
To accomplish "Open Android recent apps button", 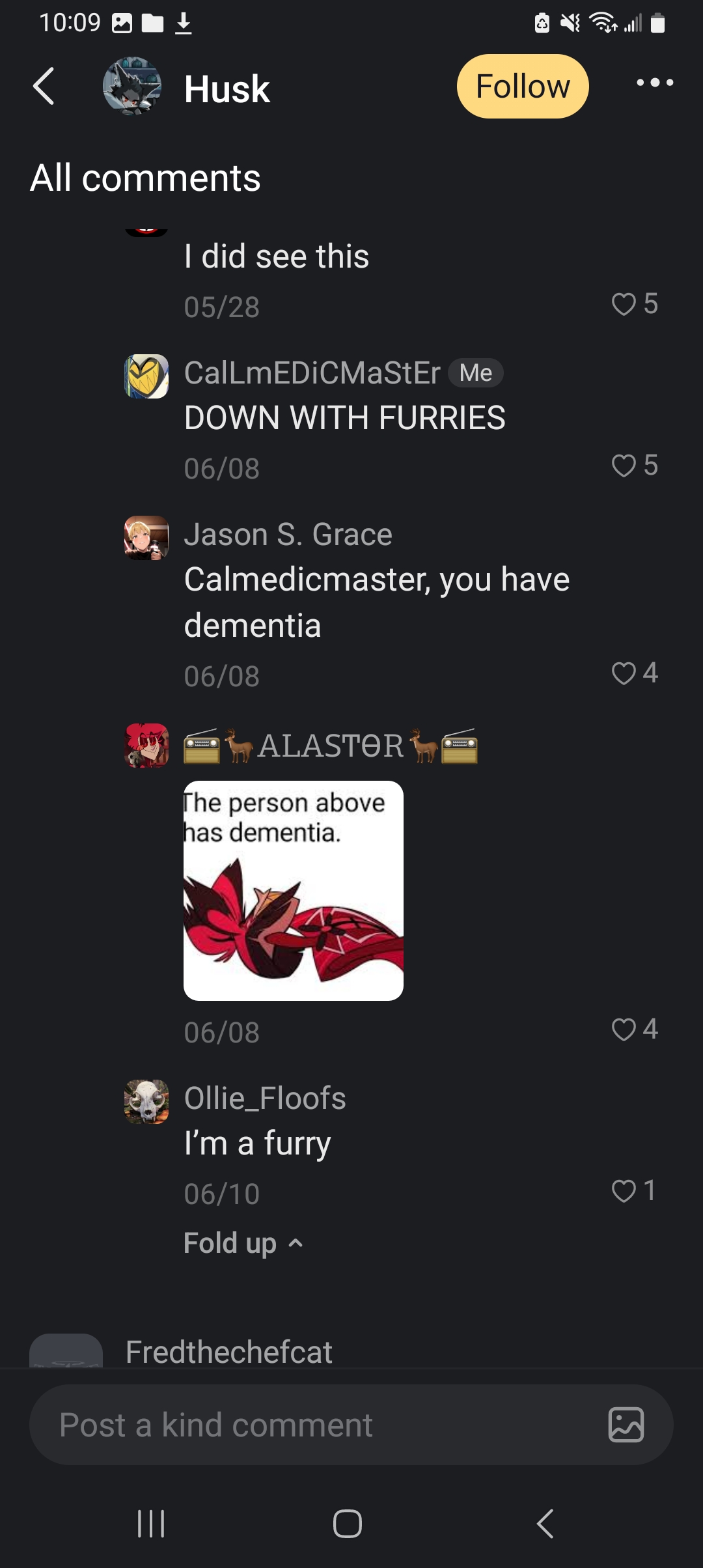I will pyautogui.click(x=151, y=1524).
